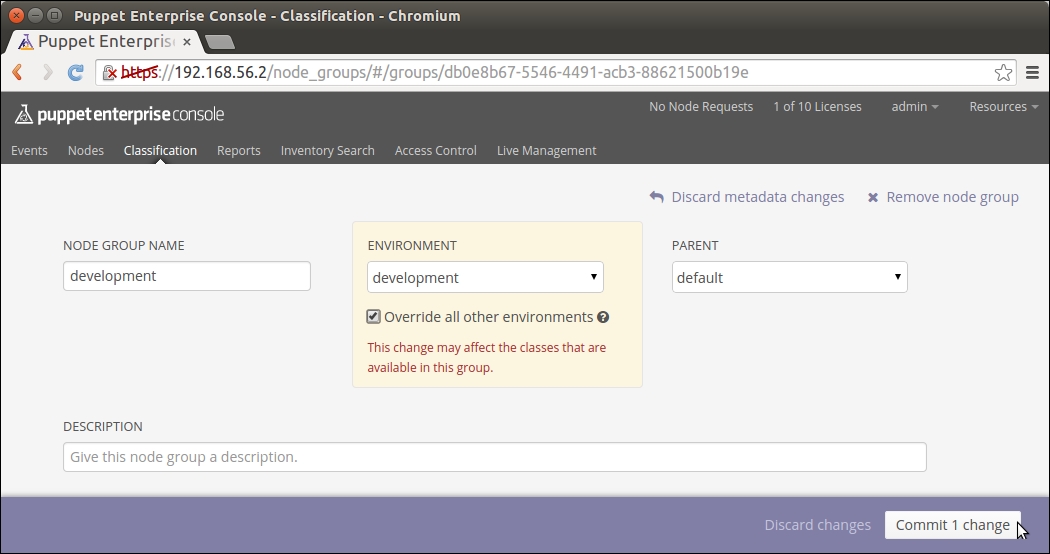Image resolution: width=1050 pixels, height=554 pixels.
Task: Open the Environment dropdown
Action: tap(485, 278)
